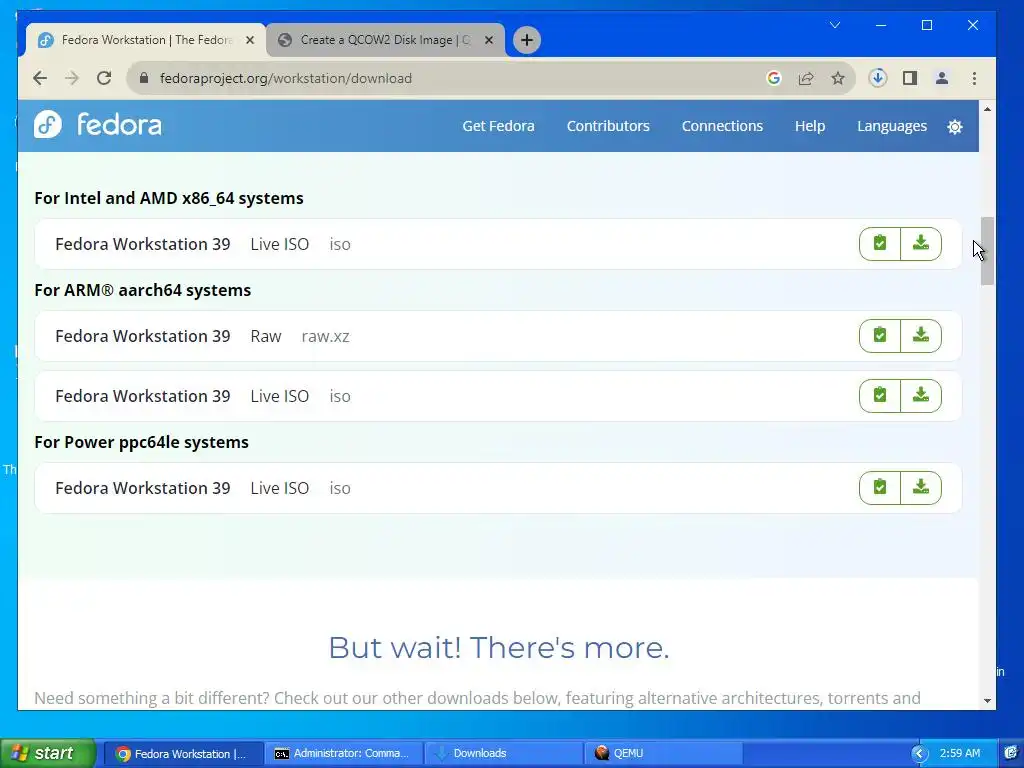Click the page vertical scrollbar thumb
The height and width of the screenshot is (768, 1024).
(x=987, y=251)
